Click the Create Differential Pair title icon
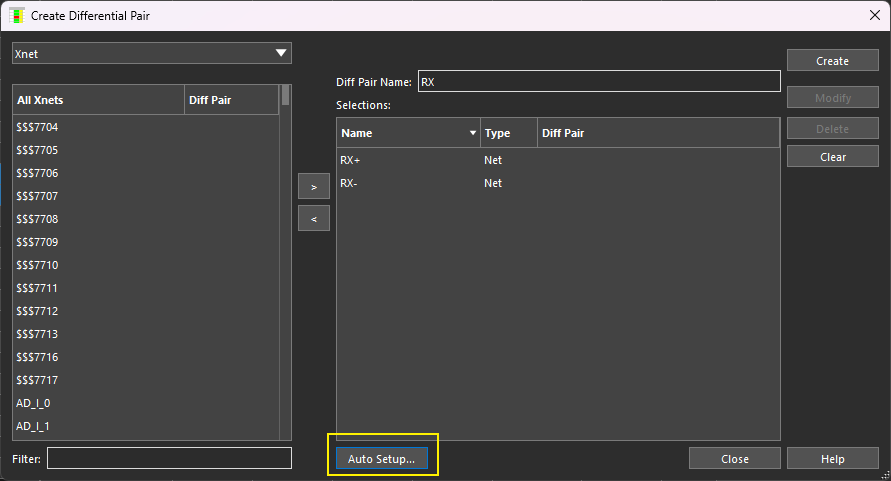The height and width of the screenshot is (481, 891). pyautogui.click(x=16, y=16)
